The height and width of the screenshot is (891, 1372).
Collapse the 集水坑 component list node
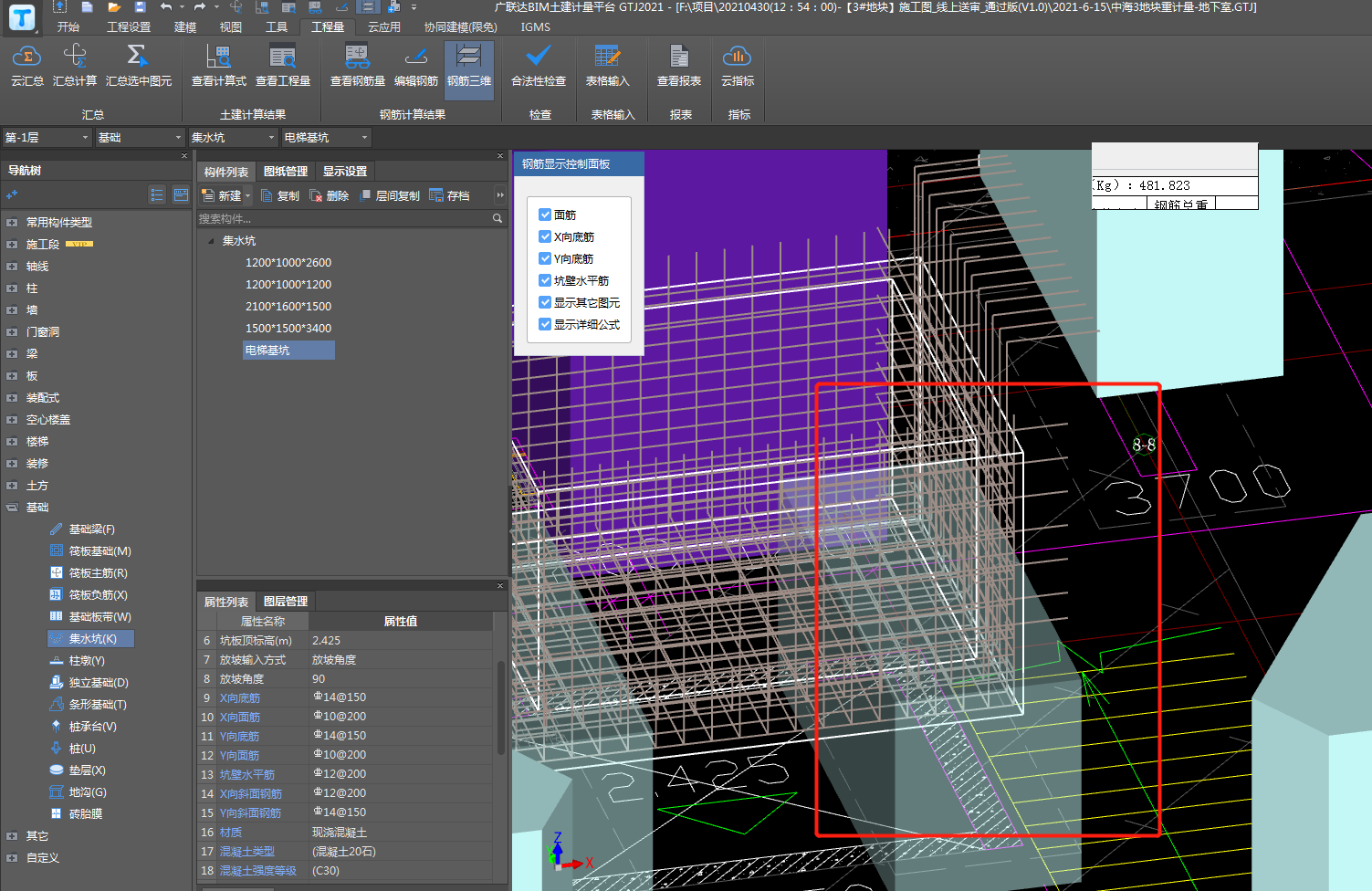tap(212, 241)
